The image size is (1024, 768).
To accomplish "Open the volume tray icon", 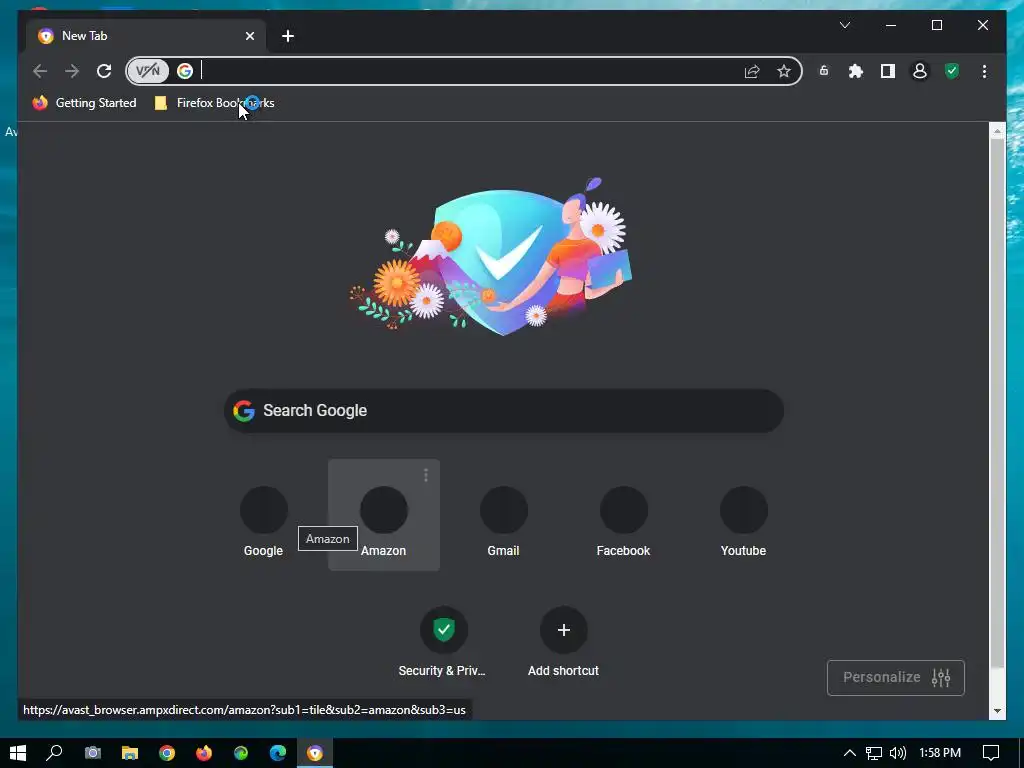I will pyautogui.click(x=898, y=753).
